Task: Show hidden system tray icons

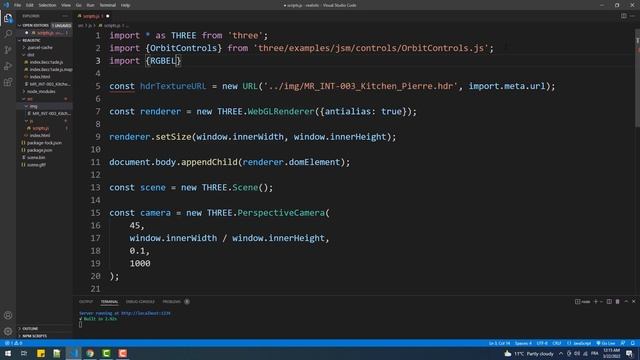Action: [x=561, y=353]
